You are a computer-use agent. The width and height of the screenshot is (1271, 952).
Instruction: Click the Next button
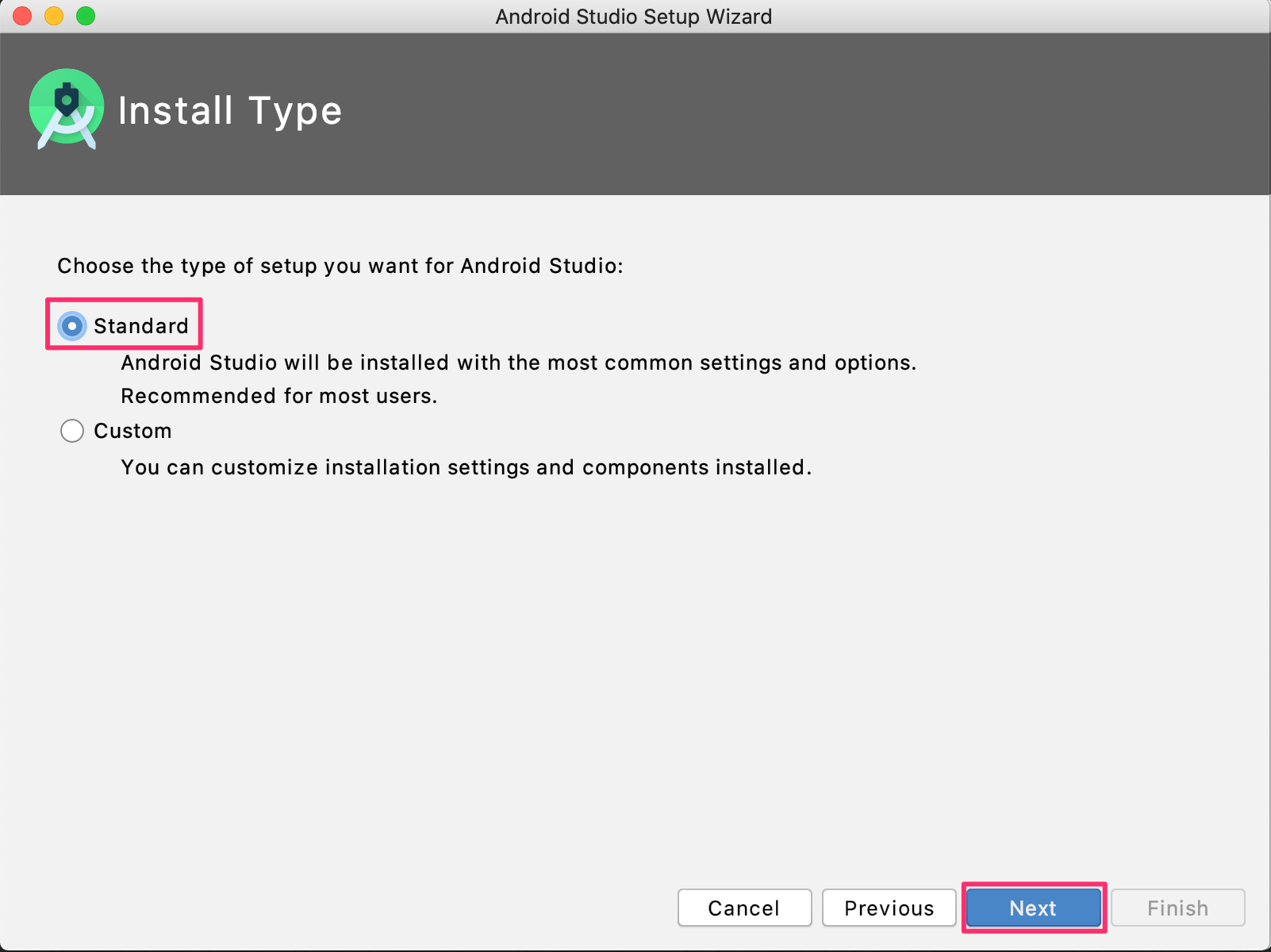[x=1033, y=908]
